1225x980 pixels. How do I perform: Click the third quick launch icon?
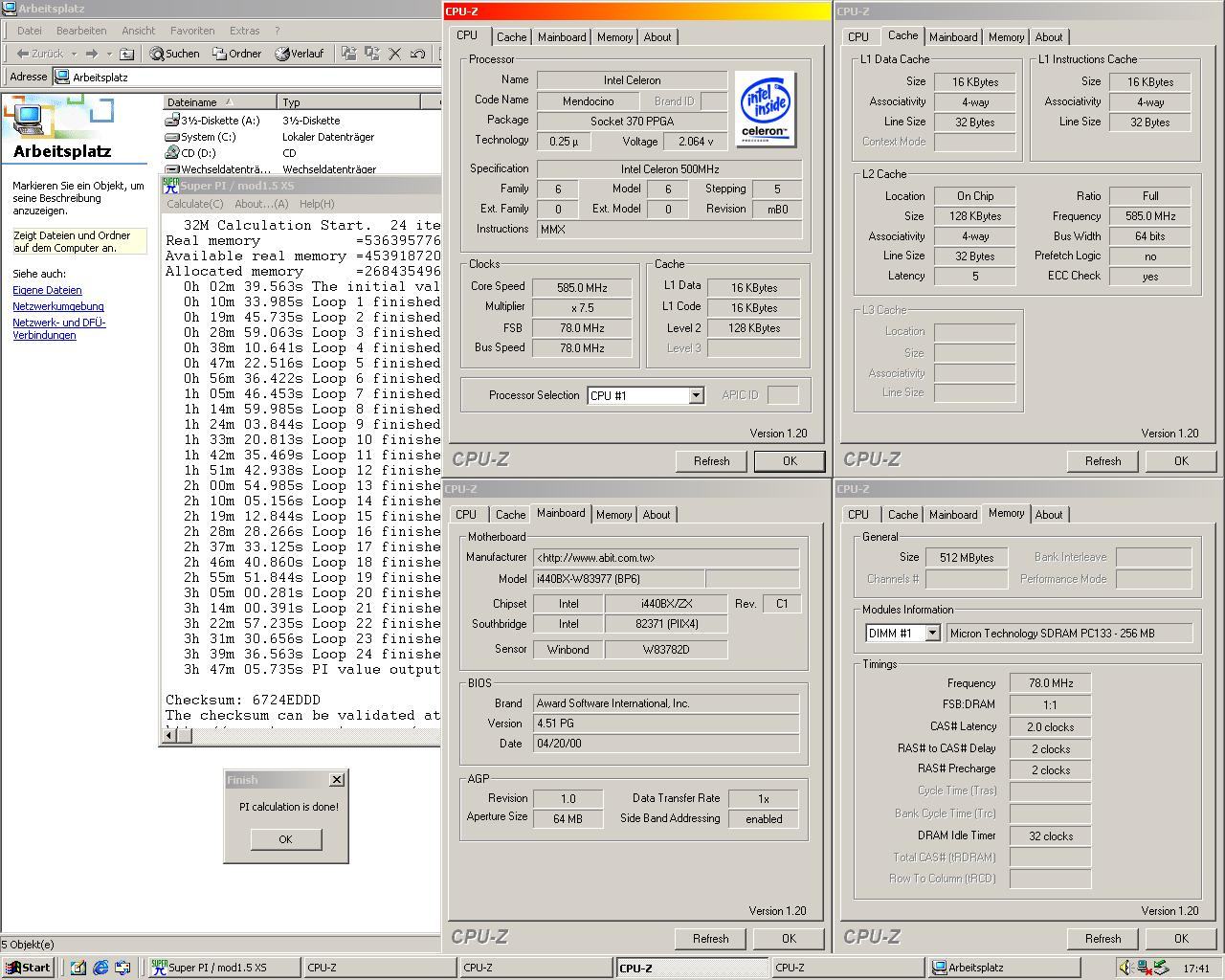pyautogui.click(x=122, y=968)
